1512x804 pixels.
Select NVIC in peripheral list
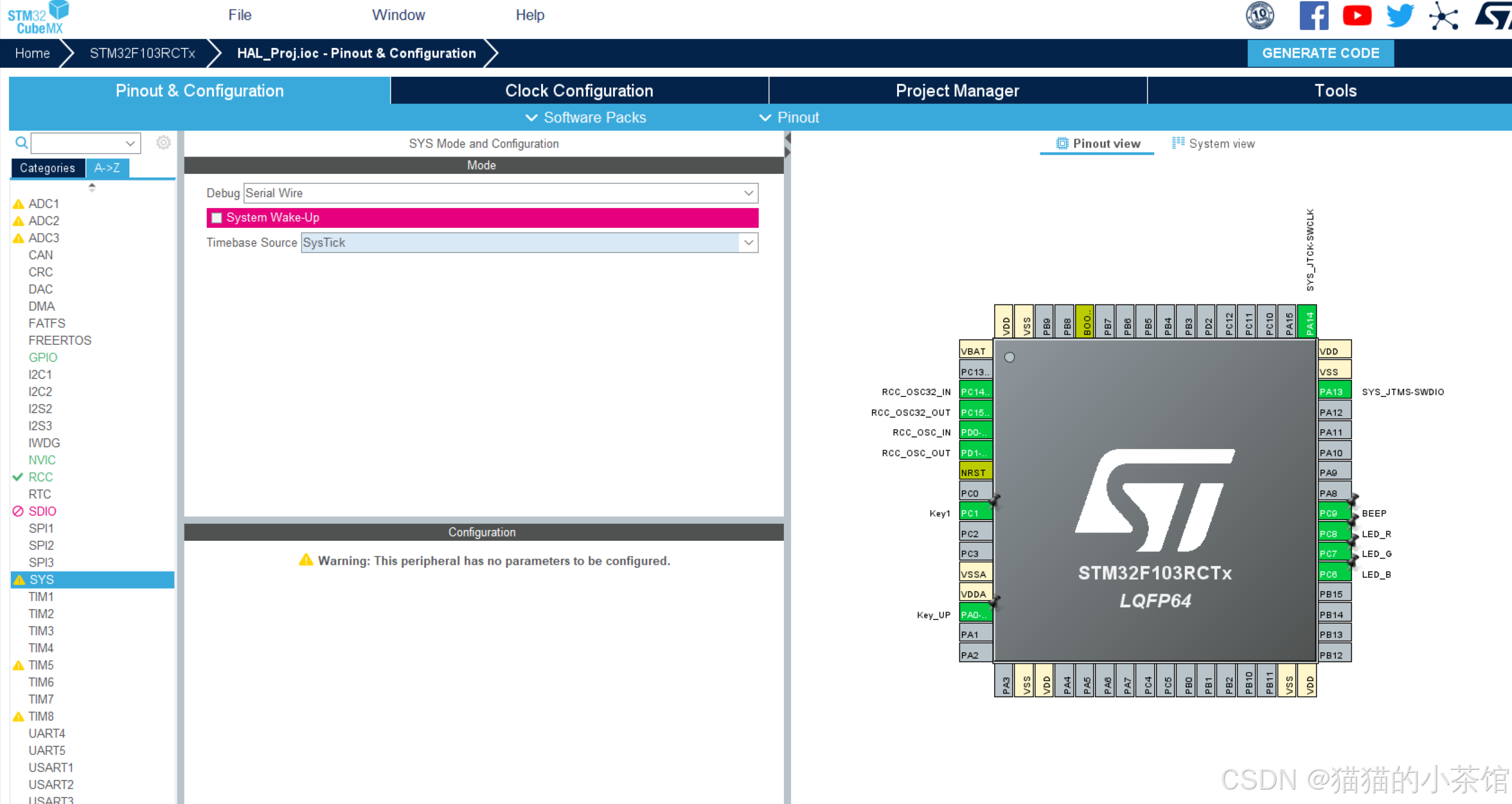pos(42,460)
